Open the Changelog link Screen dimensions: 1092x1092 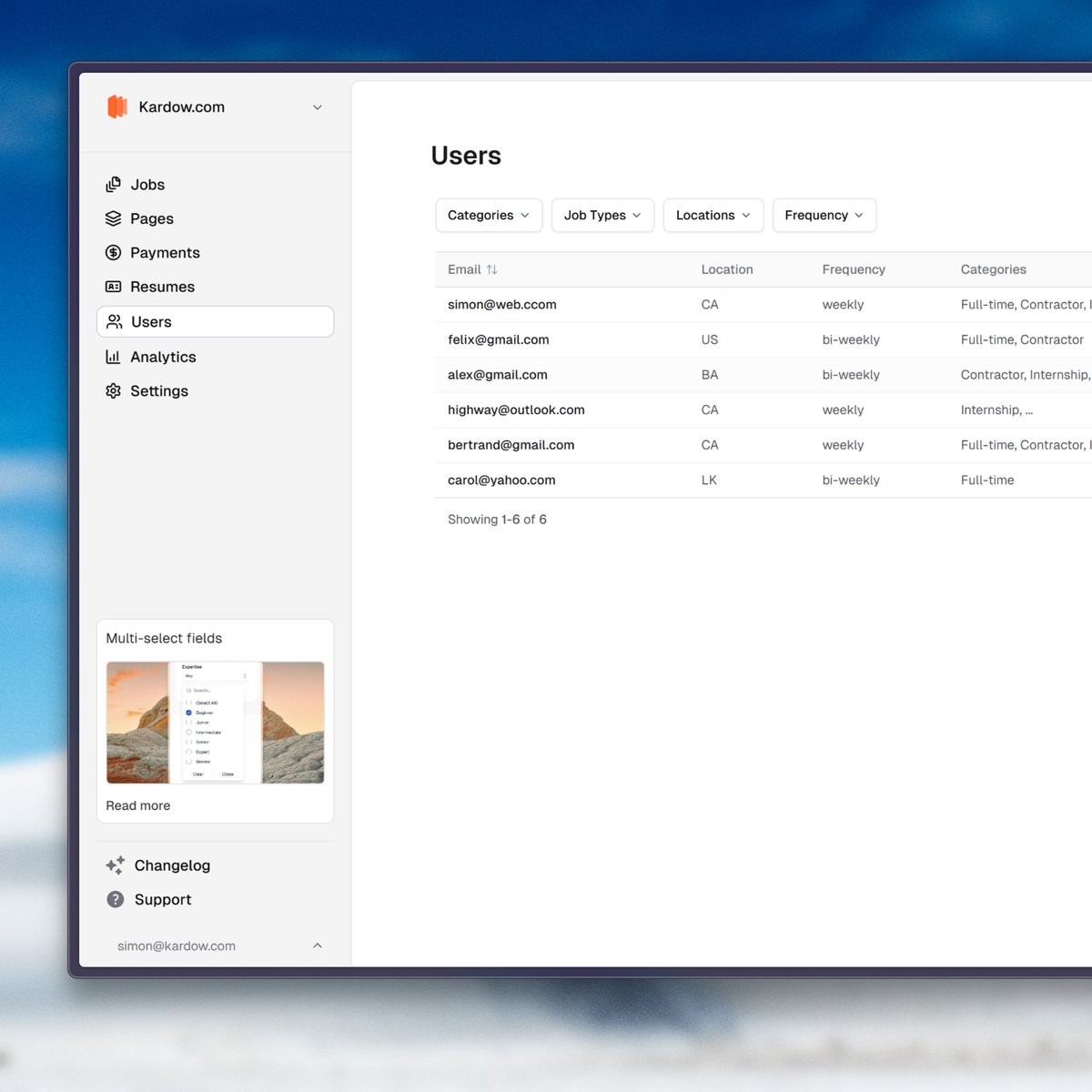(x=172, y=865)
